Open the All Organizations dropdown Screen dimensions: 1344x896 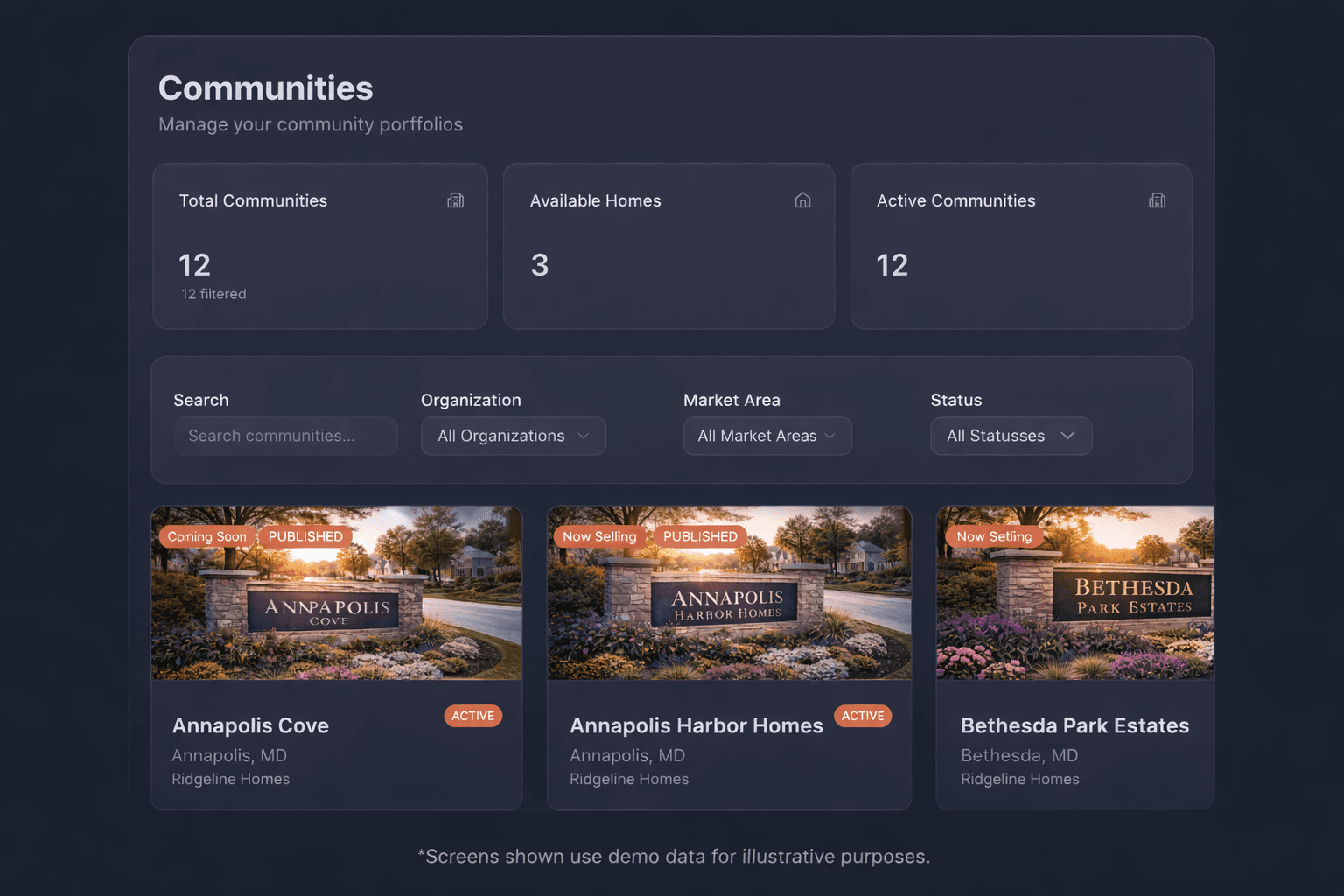(x=514, y=436)
